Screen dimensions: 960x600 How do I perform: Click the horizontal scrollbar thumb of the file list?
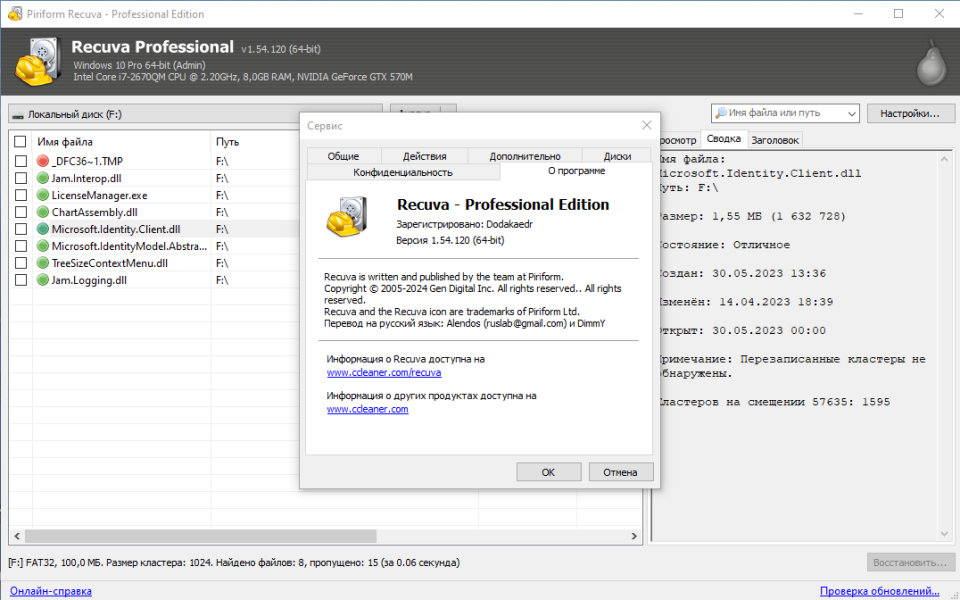point(201,536)
